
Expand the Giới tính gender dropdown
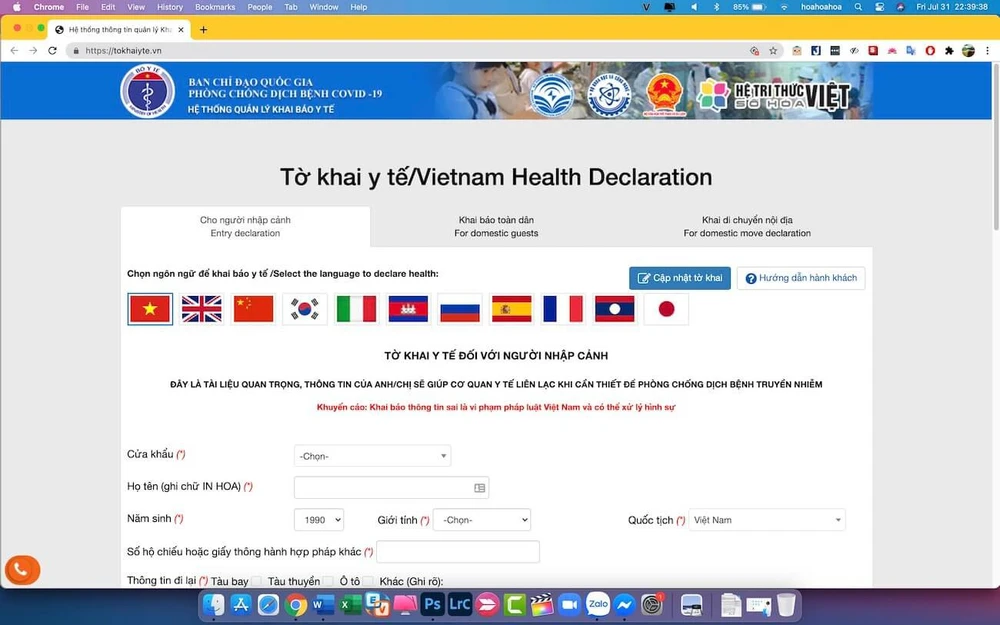[x=481, y=520]
